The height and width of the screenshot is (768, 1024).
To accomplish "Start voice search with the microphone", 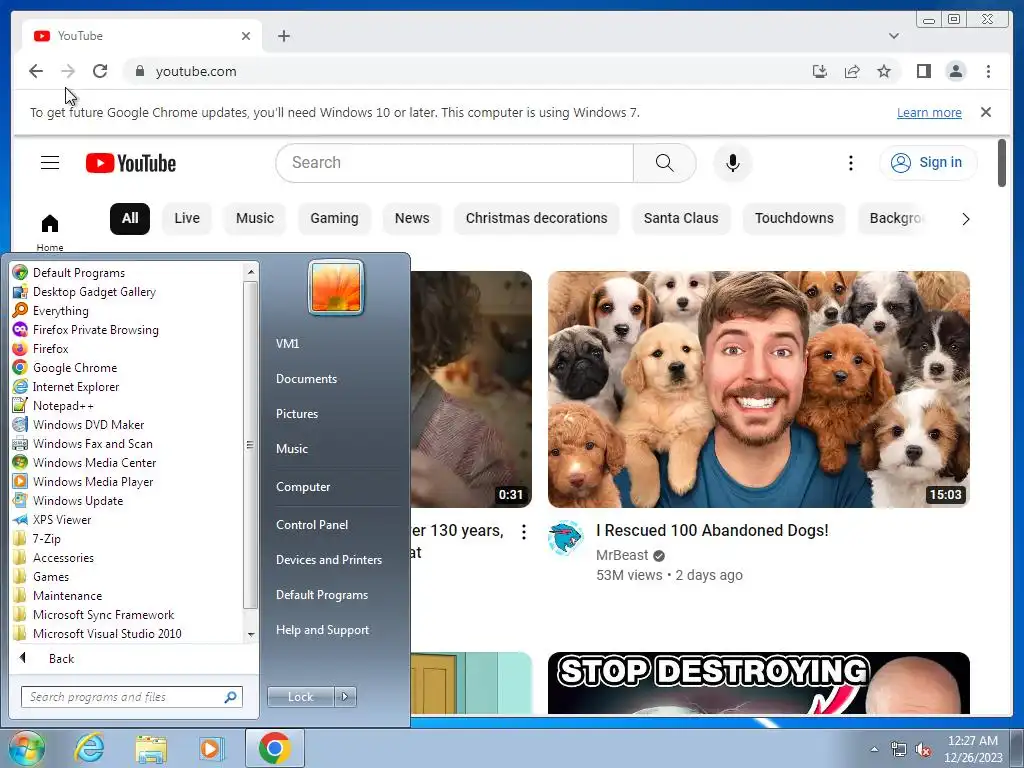I will 733,163.
